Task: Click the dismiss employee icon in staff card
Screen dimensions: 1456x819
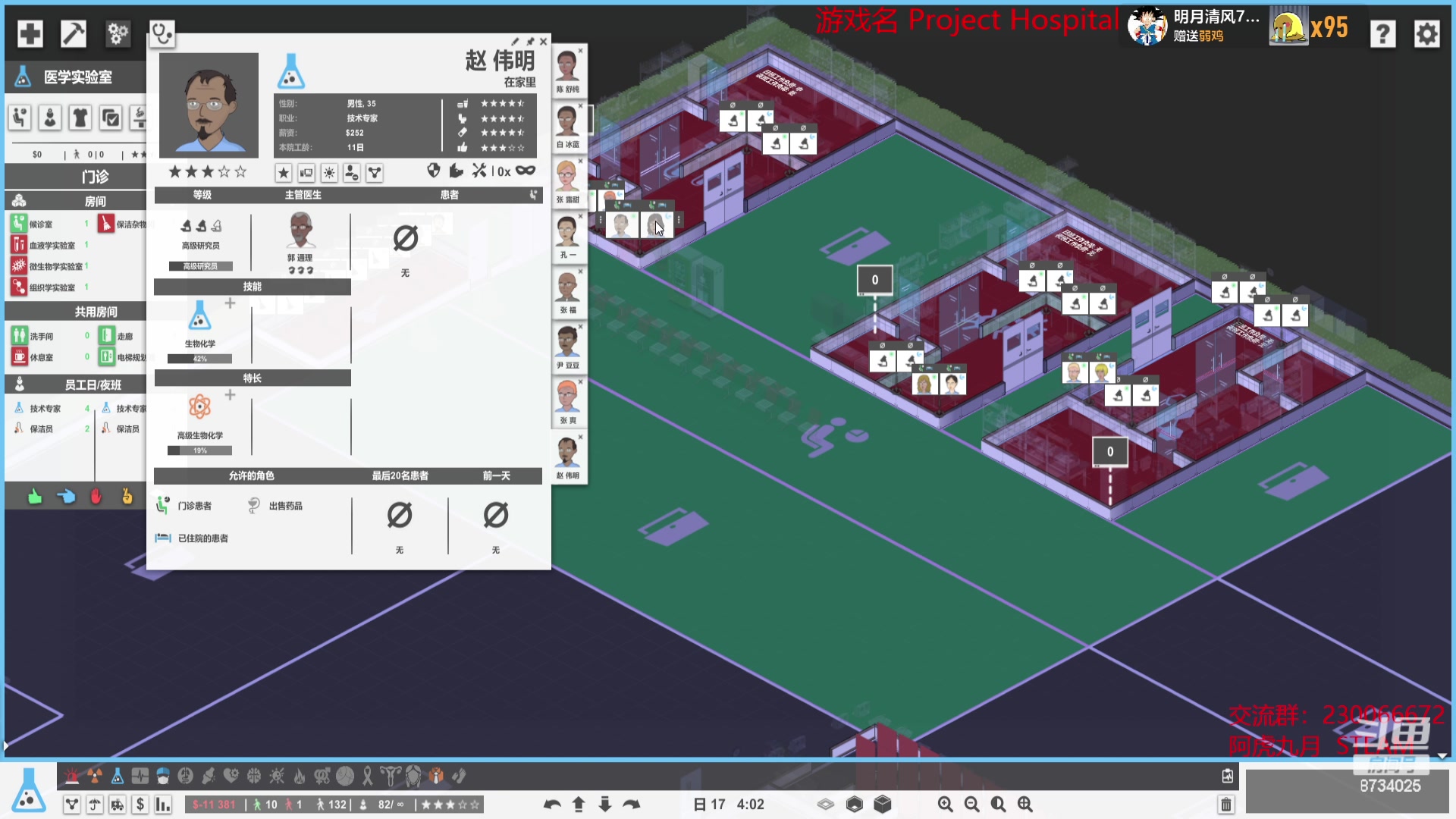Action: 352,173
